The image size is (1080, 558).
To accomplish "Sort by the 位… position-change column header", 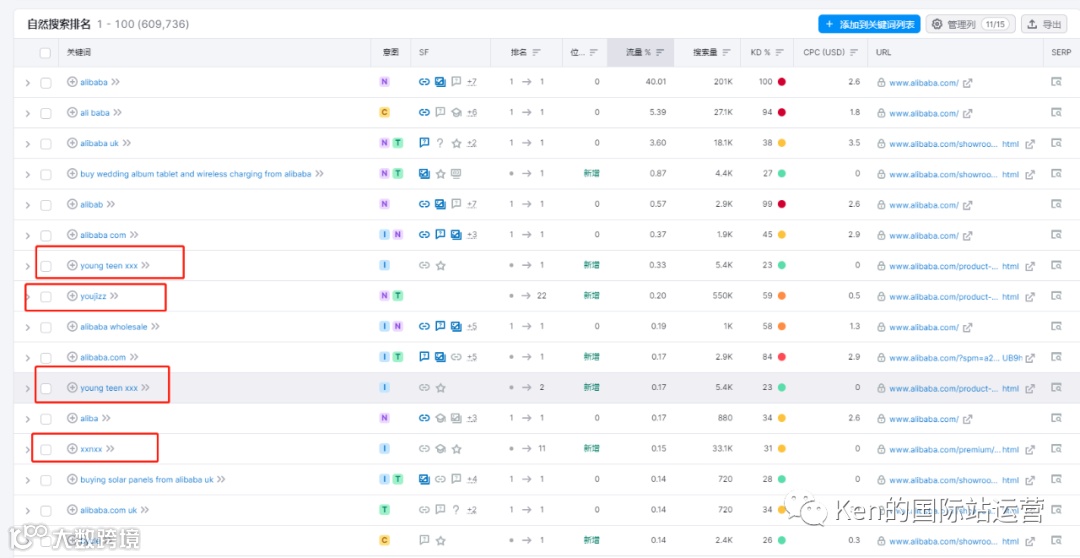I will click(x=585, y=52).
